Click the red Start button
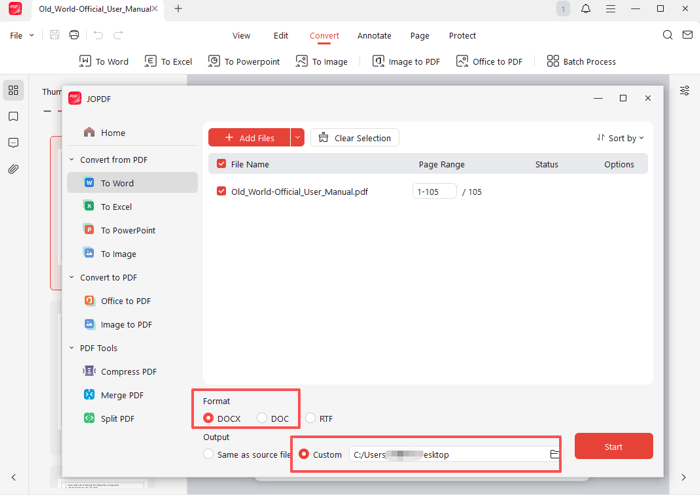This screenshot has width=700, height=495. click(x=613, y=446)
